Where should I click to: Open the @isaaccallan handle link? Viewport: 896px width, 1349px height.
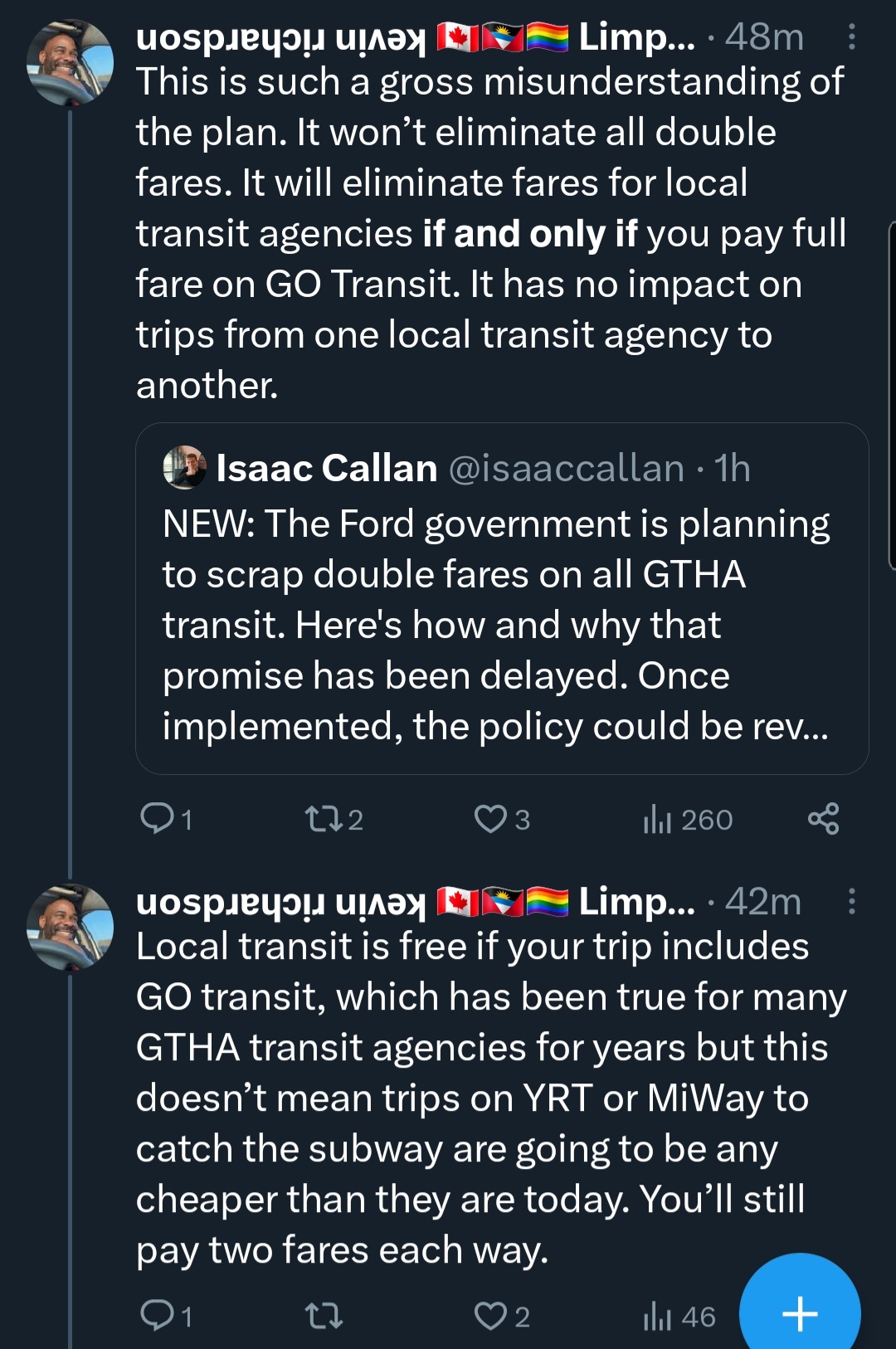pyautogui.click(x=566, y=469)
